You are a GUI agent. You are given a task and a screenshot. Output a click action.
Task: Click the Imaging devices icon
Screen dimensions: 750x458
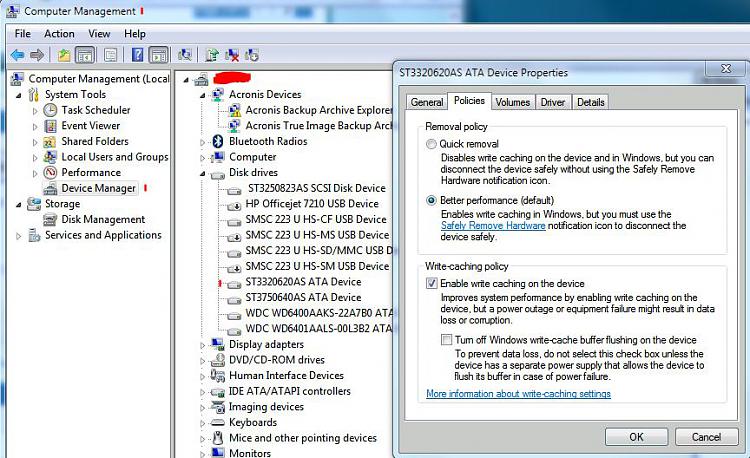218,407
